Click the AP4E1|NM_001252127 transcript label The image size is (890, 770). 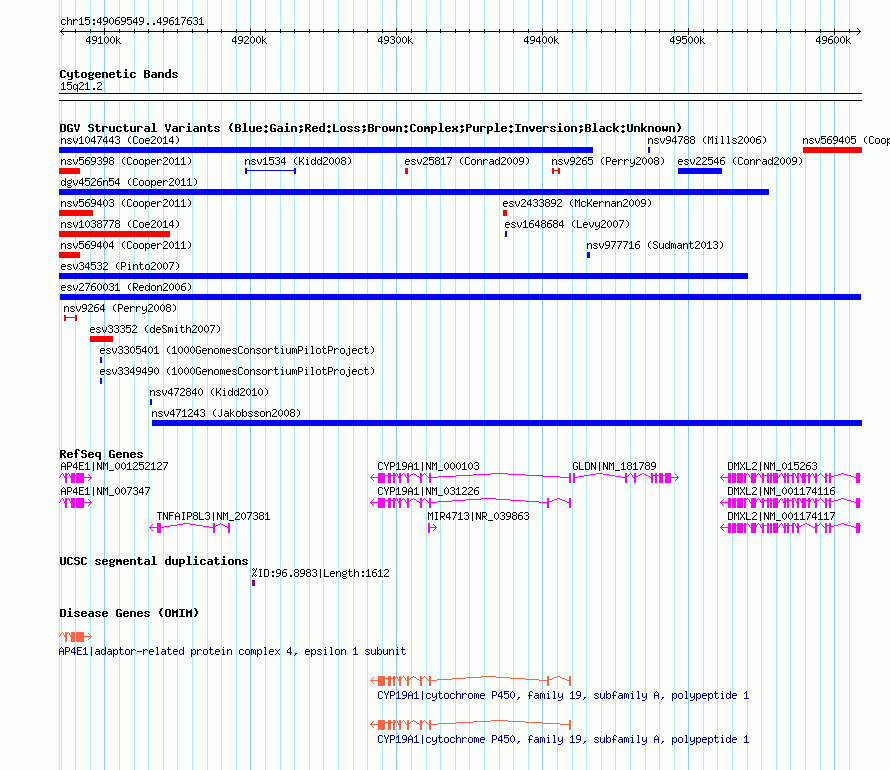[114, 466]
